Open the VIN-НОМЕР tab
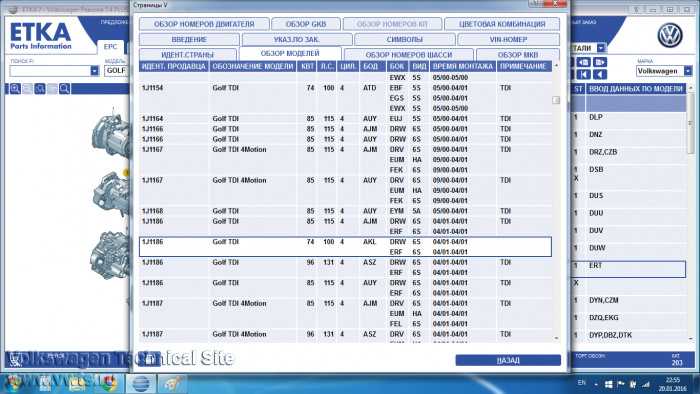 click(x=508, y=39)
